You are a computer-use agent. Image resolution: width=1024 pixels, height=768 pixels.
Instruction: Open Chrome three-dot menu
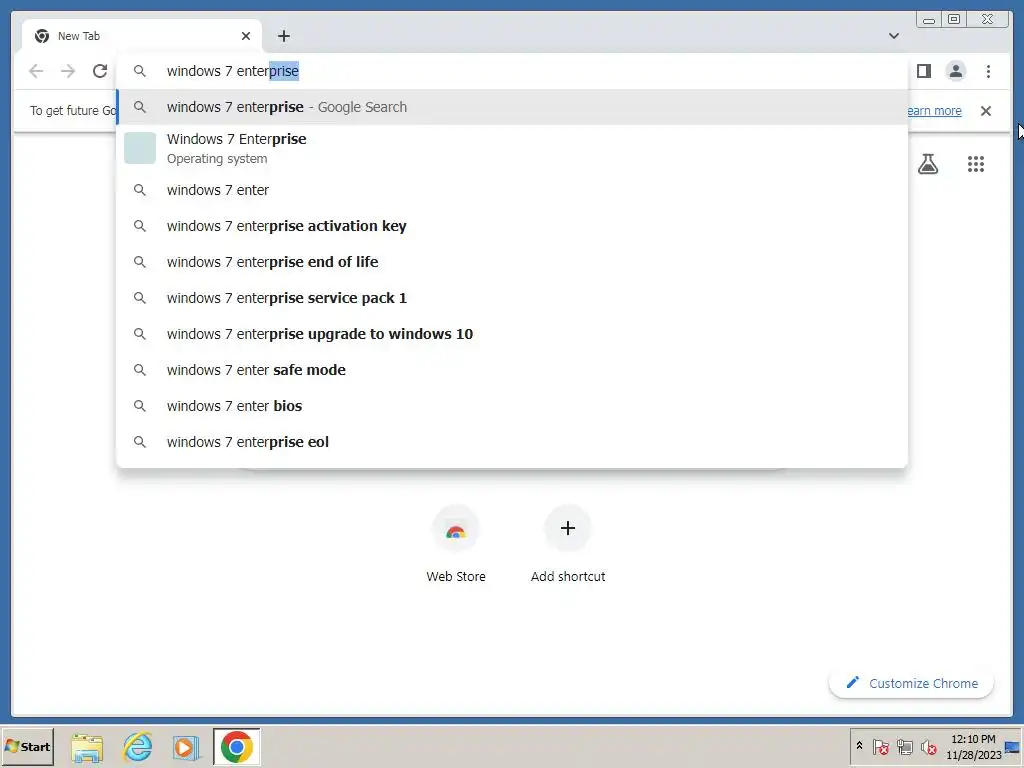coord(988,71)
